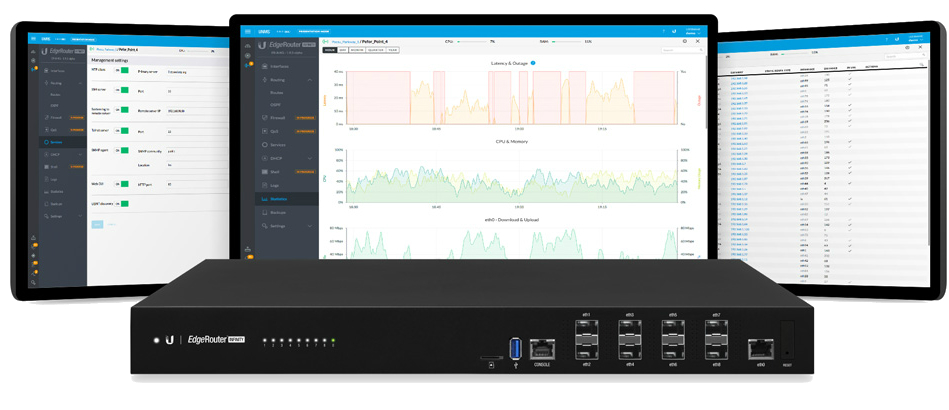Select the MONTH time range tab
The image size is (949, 410).
point(357,50)
